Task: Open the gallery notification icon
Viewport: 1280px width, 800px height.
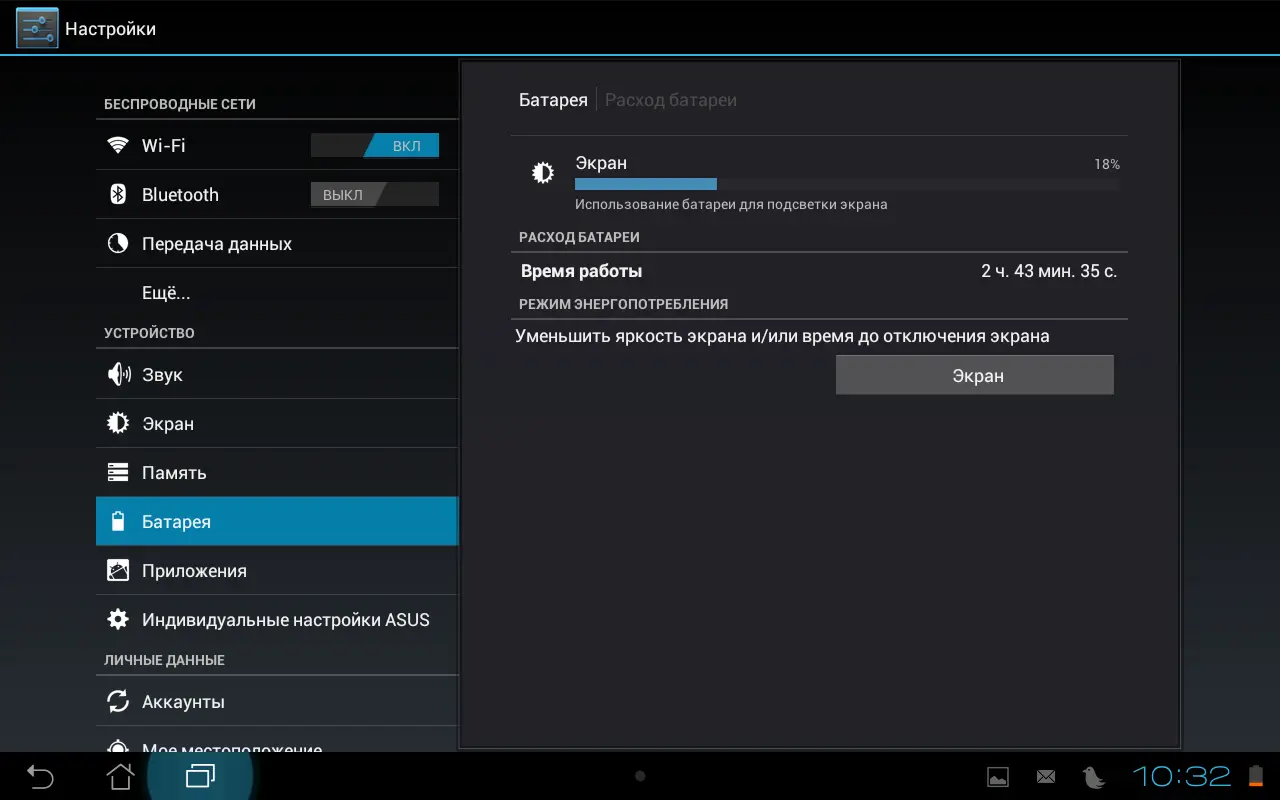Action: click(997, 776)
